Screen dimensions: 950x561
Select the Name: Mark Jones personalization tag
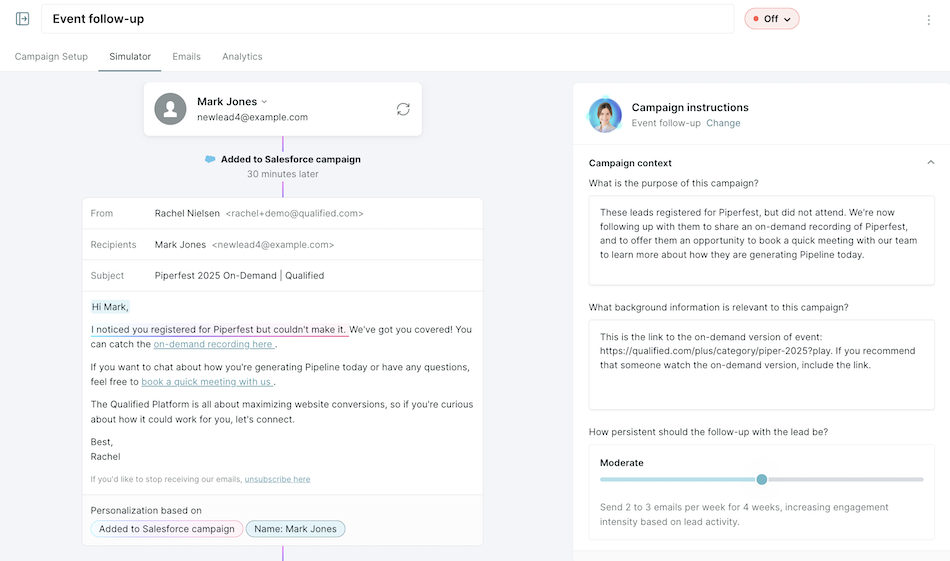point(295,529)
